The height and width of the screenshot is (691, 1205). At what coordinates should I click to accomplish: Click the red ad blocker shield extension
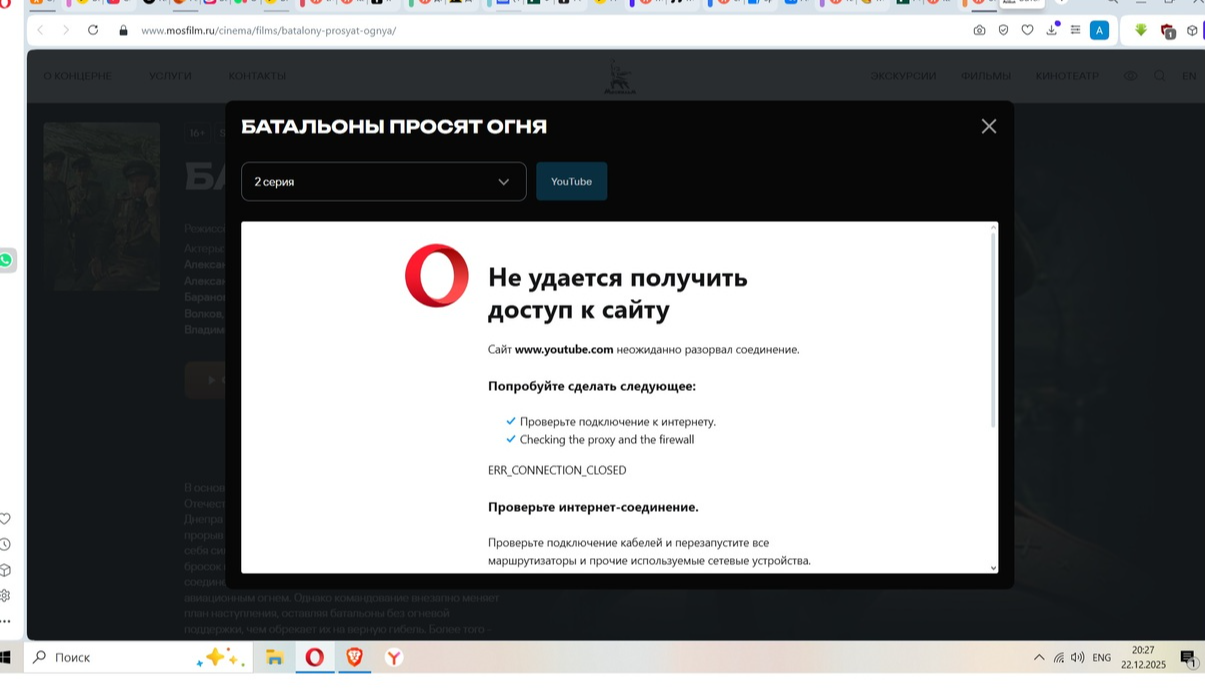[x=1167, y=31]
